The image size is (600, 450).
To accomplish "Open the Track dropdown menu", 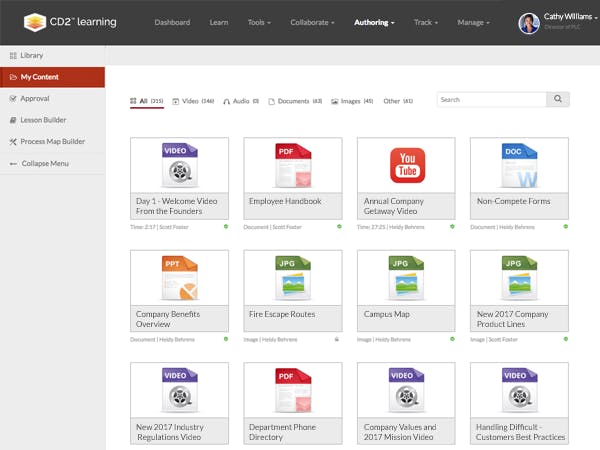I will (x=426, y=22).
